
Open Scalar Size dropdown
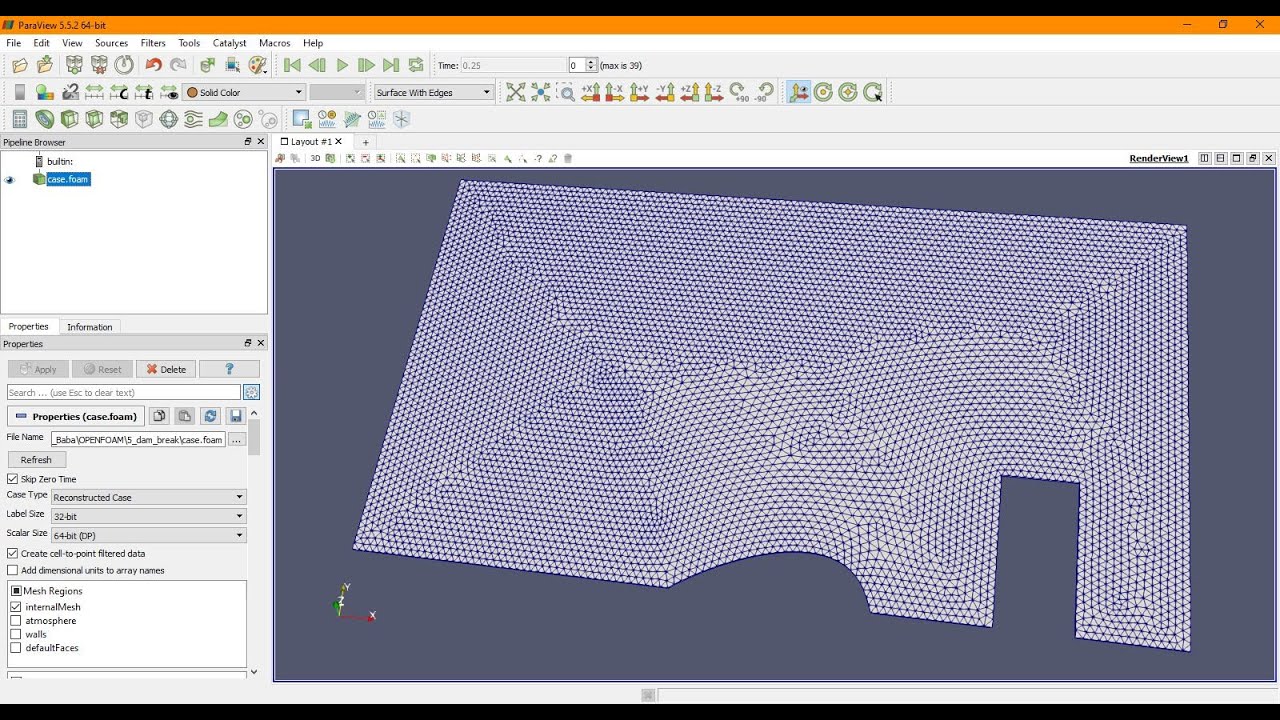tap(149, 535)
